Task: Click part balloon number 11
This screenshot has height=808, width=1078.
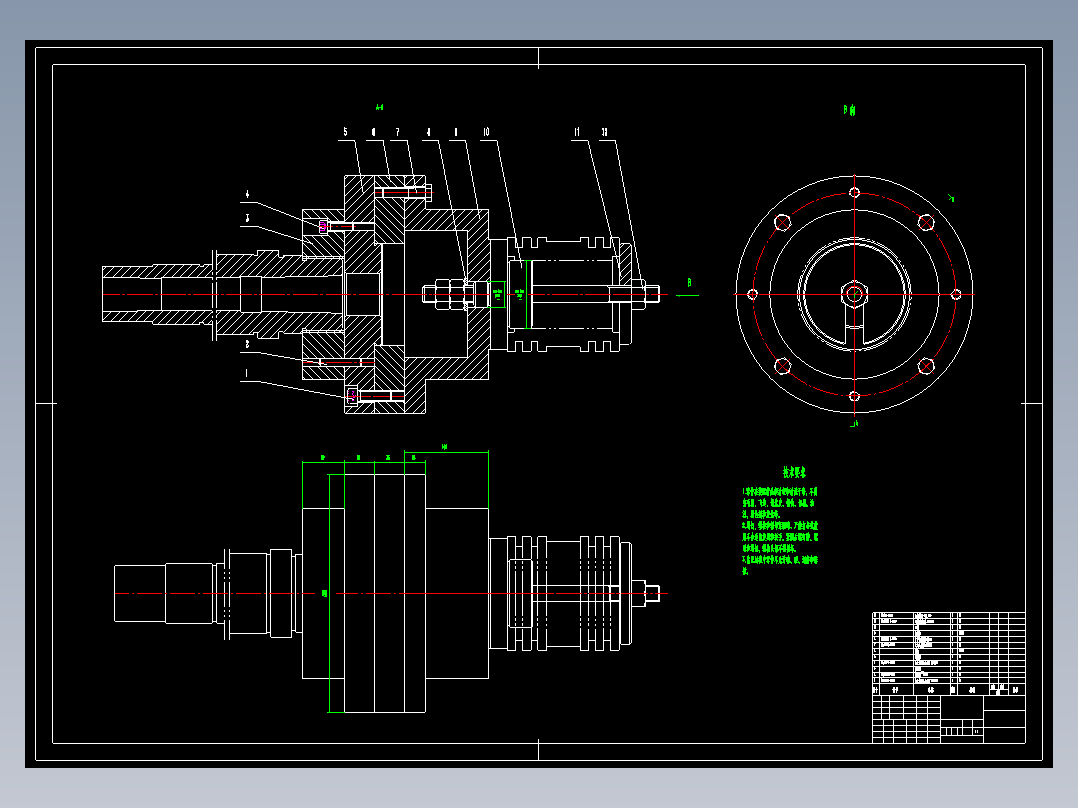Action: click(x=578, y=132)
